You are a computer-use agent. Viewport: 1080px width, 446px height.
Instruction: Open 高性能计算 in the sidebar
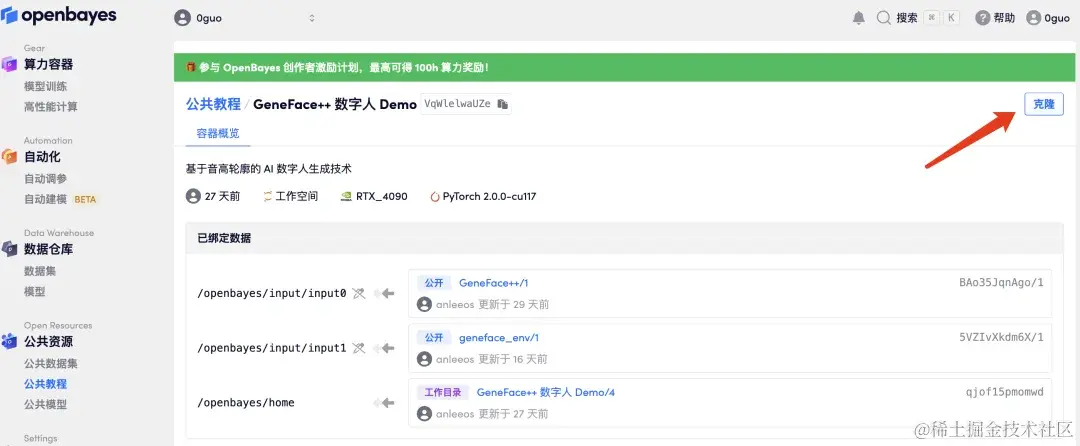(51, 107)
